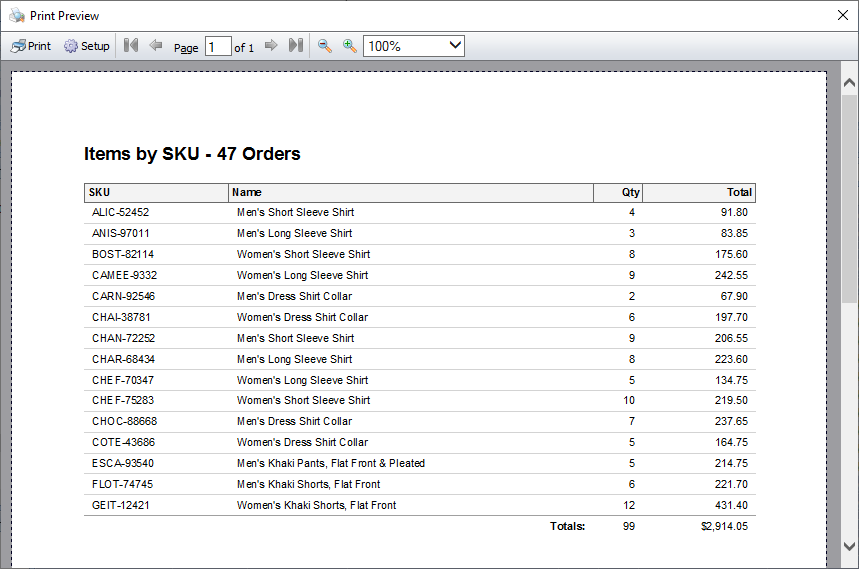Go to the next page
Image resolution: width=859 pixels, height=569 pixels.
(x=271, y=45)
